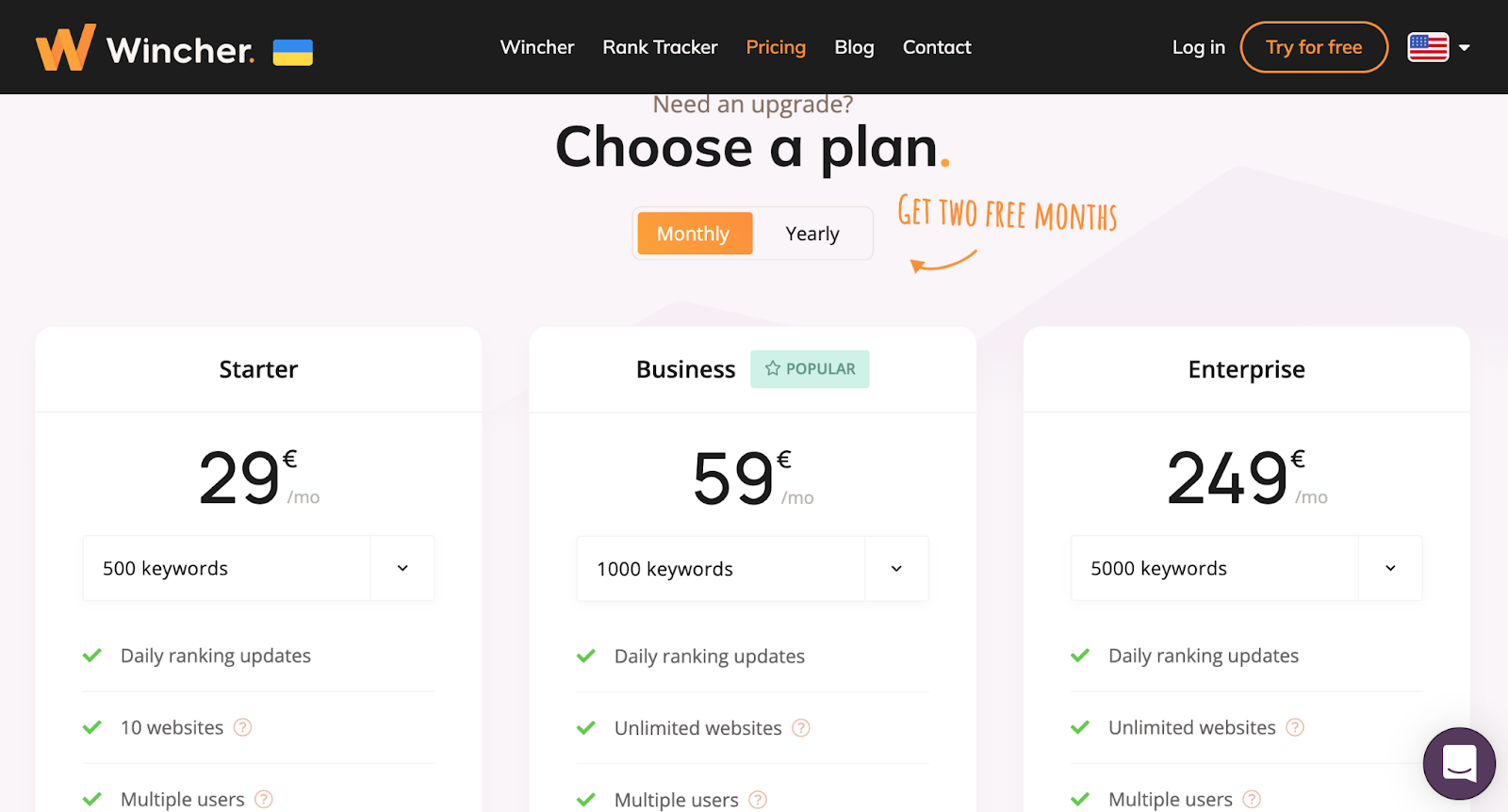The image size is (1508, 812).
Task: Click checkmark for Starter Daily ranking updates
Action: point(92,656)
